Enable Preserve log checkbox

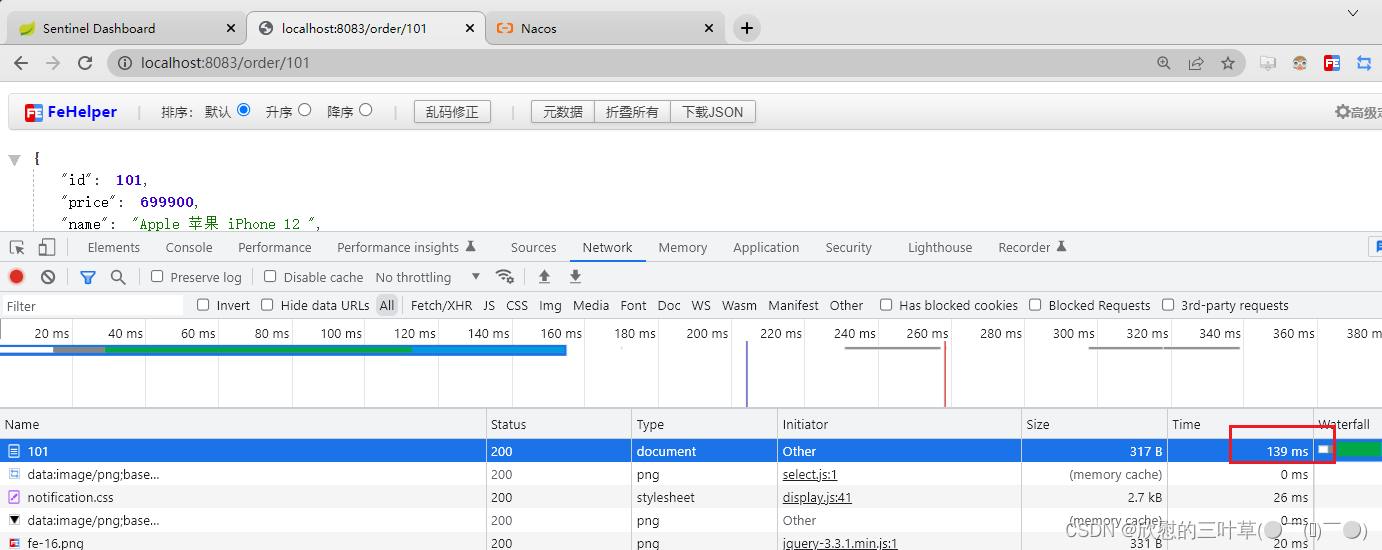157,277
